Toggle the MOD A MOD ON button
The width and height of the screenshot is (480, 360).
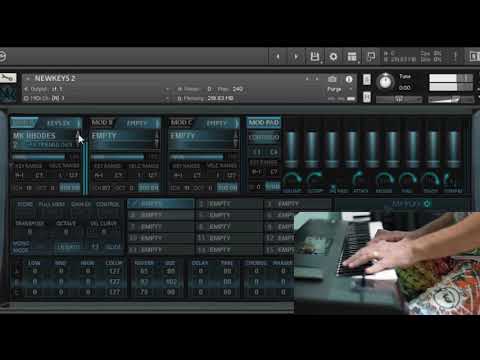pyautogui.click(x=70, y=188)
